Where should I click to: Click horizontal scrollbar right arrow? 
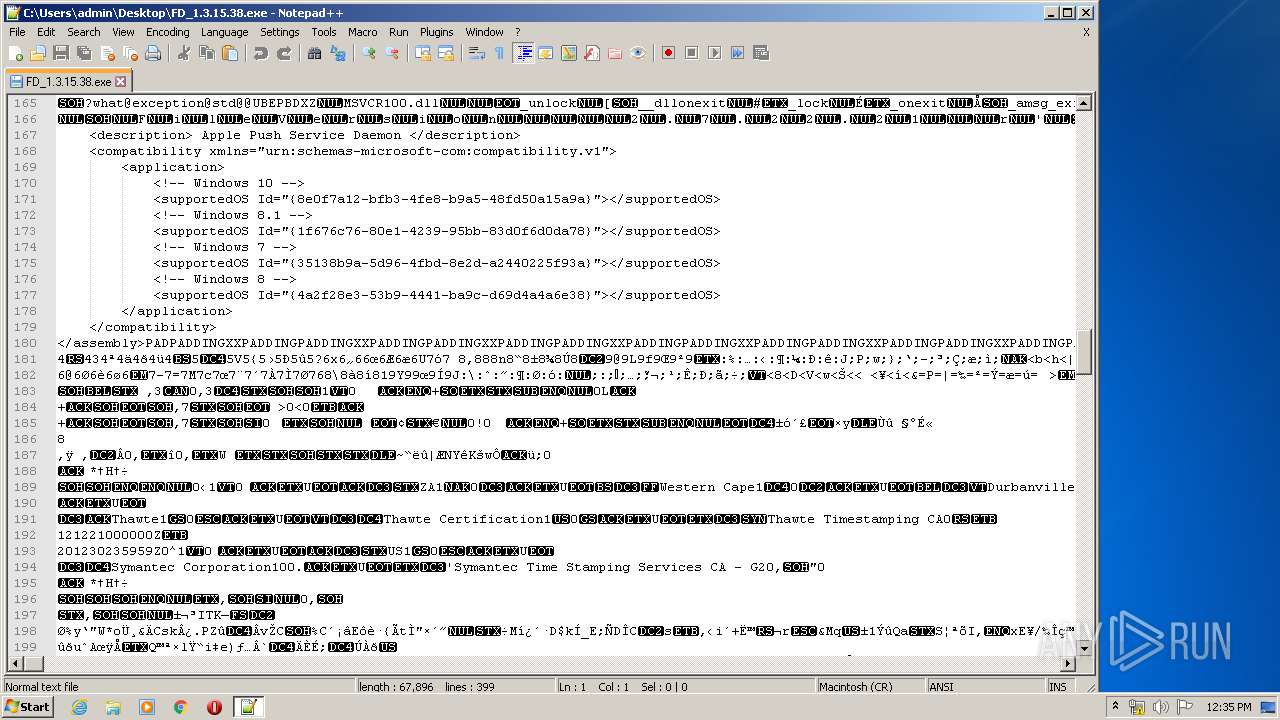pos(1068,663)
